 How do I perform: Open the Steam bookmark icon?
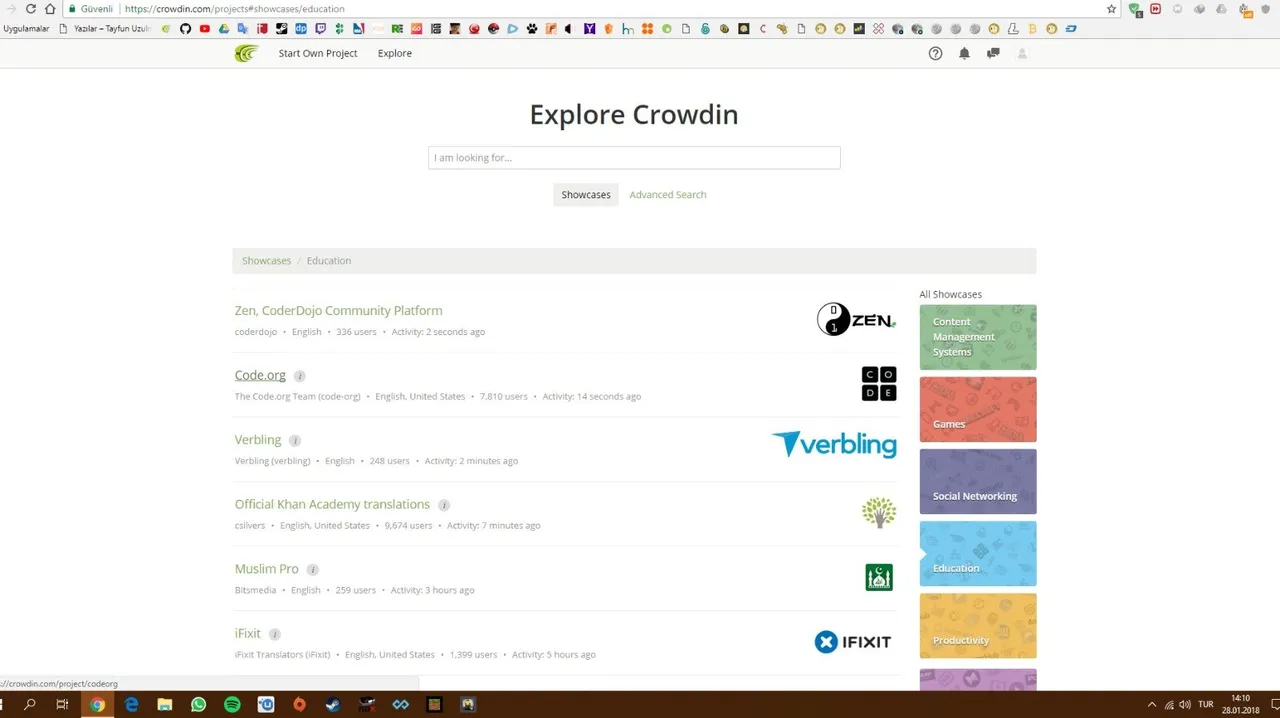point(281,29)
